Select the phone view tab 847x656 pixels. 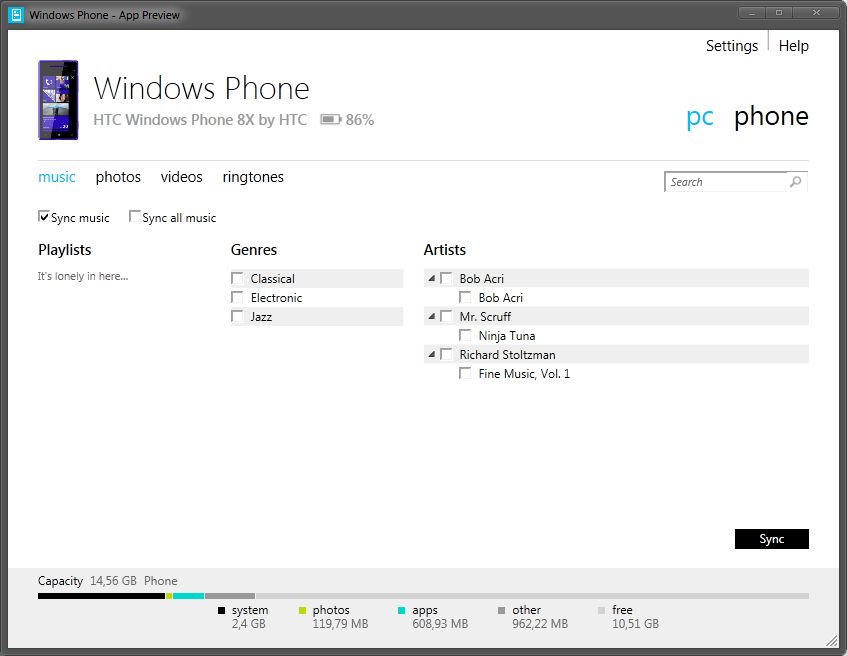click(771, 116)
